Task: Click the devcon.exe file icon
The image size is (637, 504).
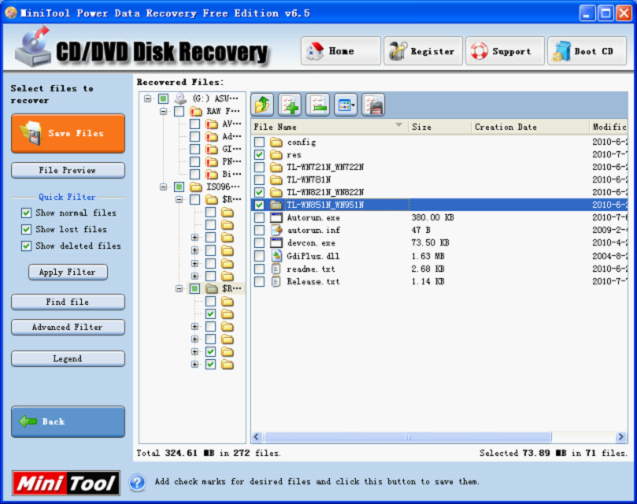Action: pos(276,243)
